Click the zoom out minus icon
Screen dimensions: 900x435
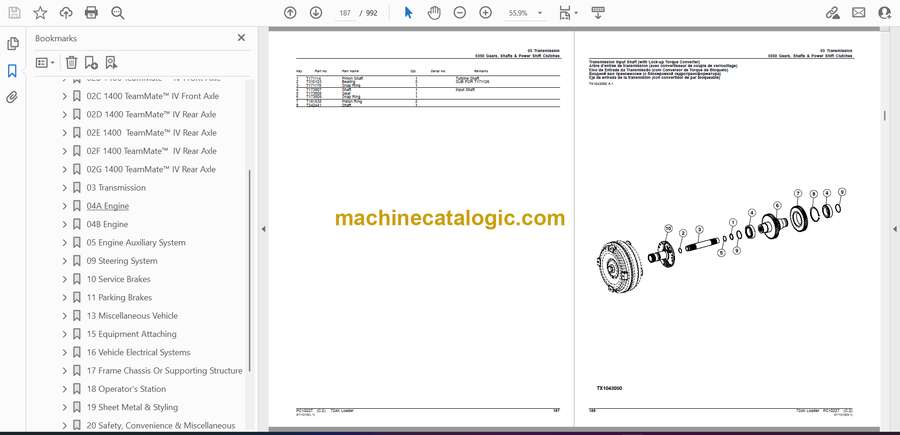(459, 13)
